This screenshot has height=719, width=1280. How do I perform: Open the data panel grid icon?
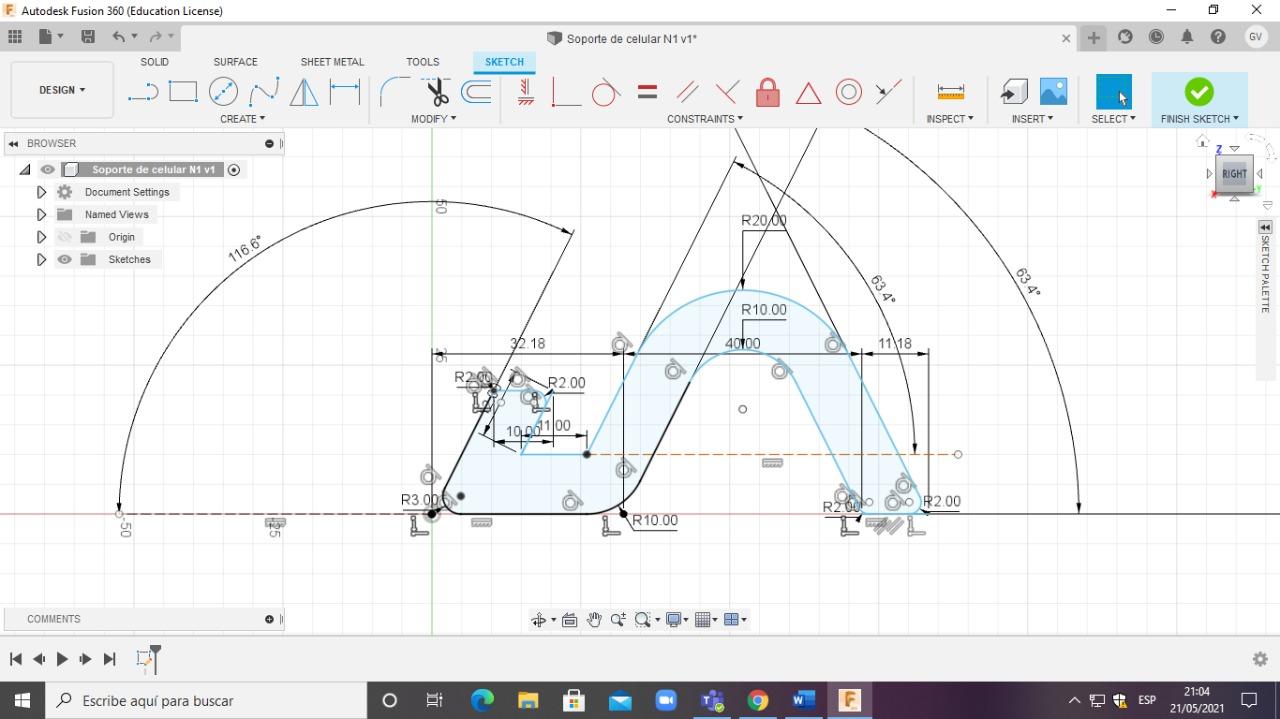[15, 37]
